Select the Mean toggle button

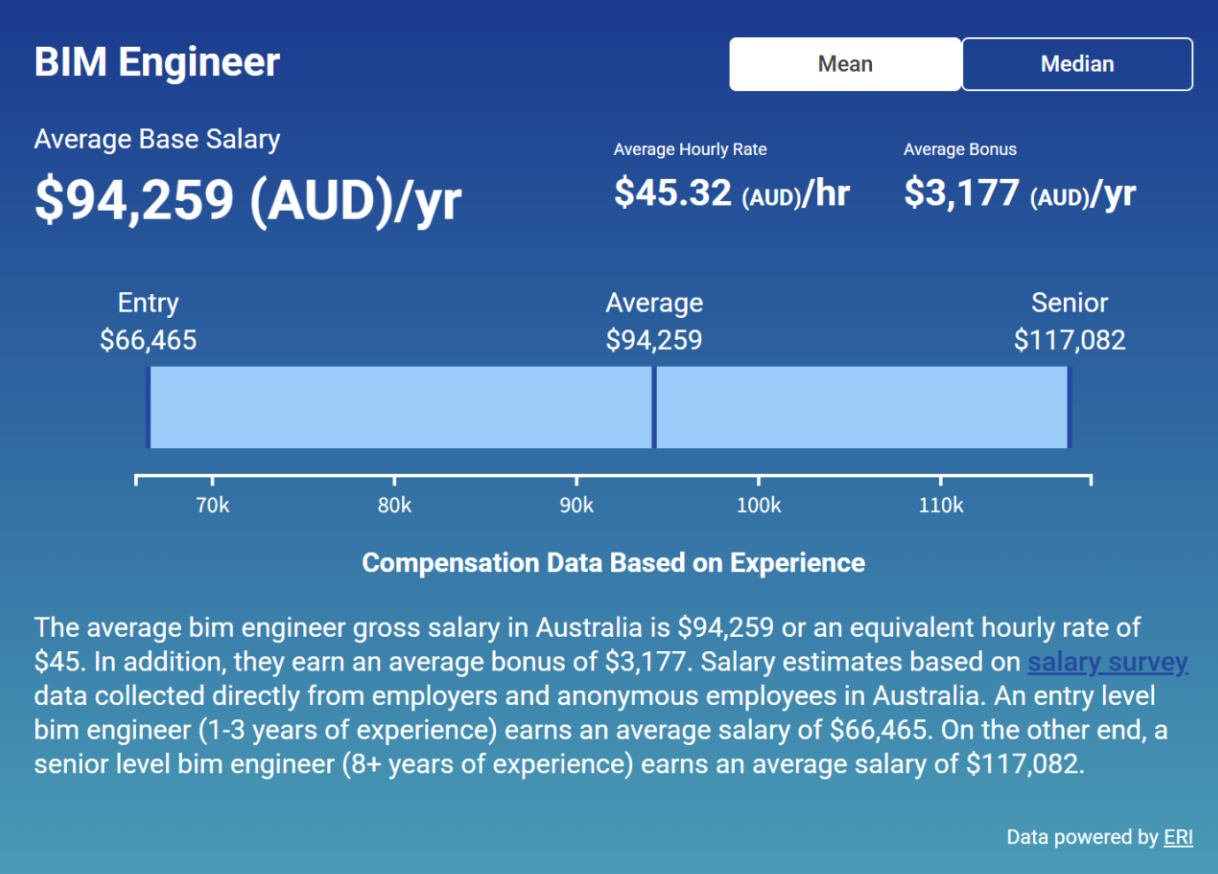pos(845,64)
